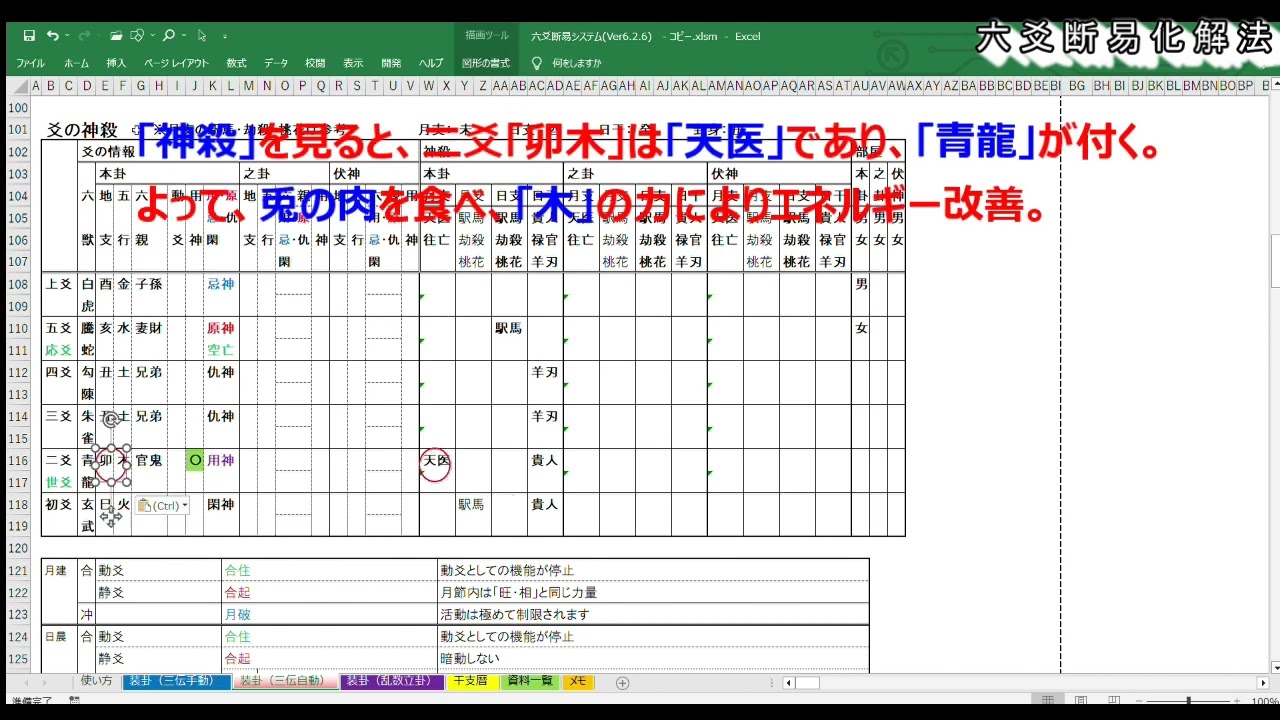1280x720 pixels.
Task: Expand the magnifier icon dropdown arrow
Action: [x=182, y=37]
